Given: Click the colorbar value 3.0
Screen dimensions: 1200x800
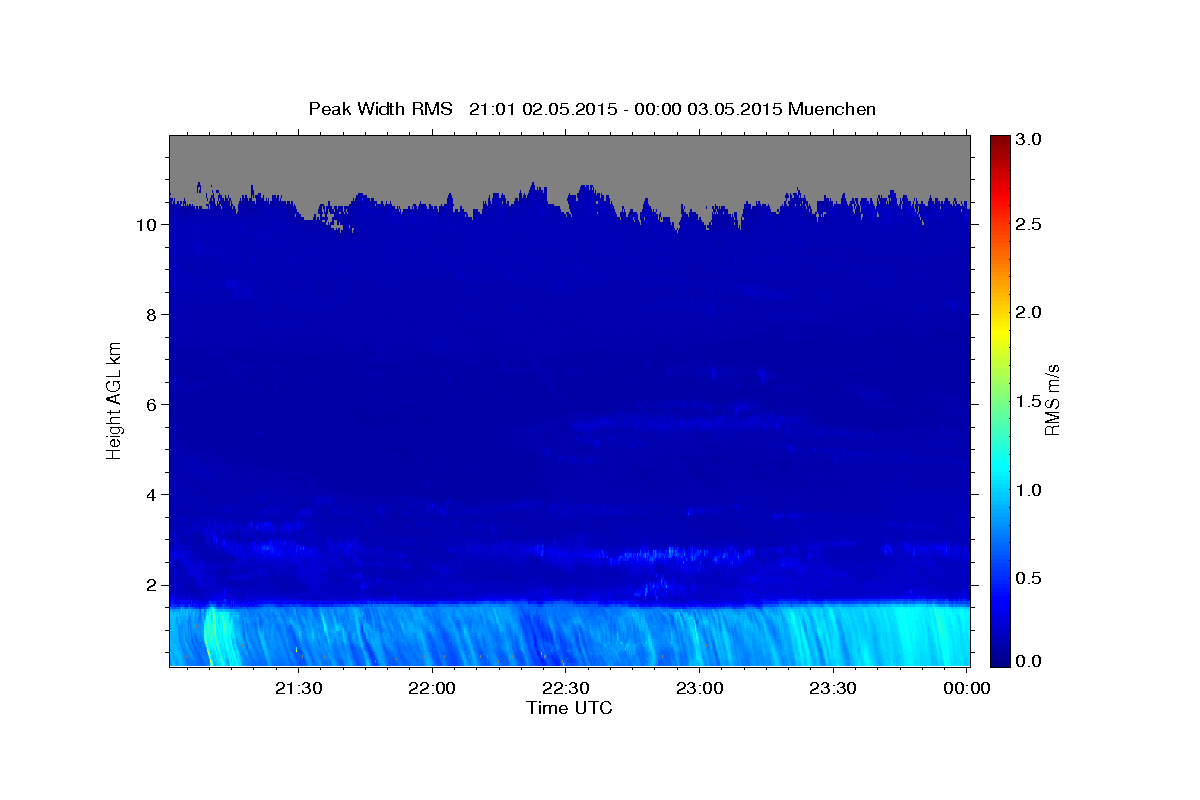Looking at the screenshot, I should pyautogui.click(x=1028, y=139).
